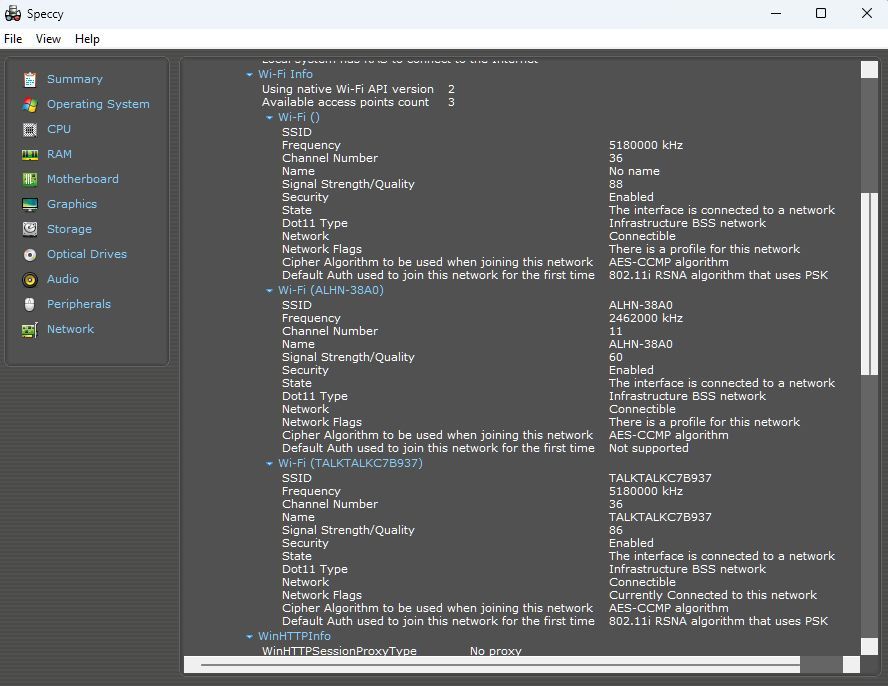Click 'WinHTTPSessionProxyType' label
This screenshot has width=888, height=686.
[339, 651]
